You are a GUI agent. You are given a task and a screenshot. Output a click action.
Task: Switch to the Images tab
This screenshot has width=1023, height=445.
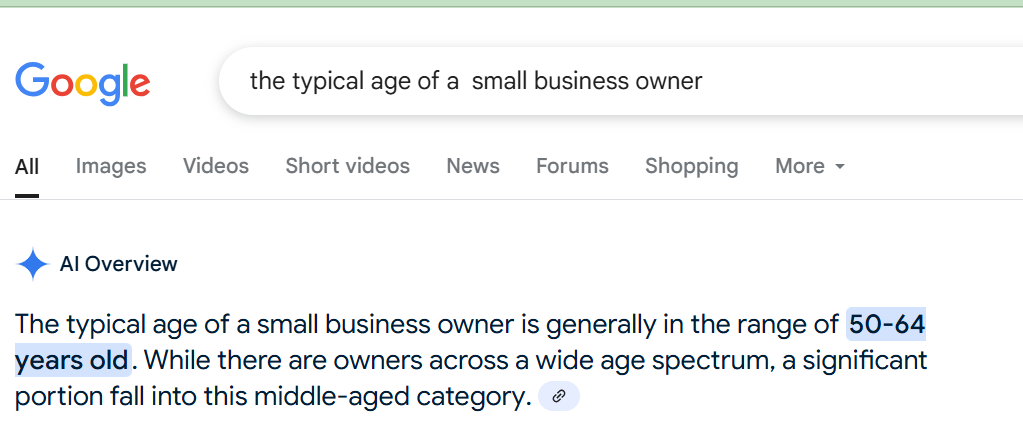coord(111,166)
